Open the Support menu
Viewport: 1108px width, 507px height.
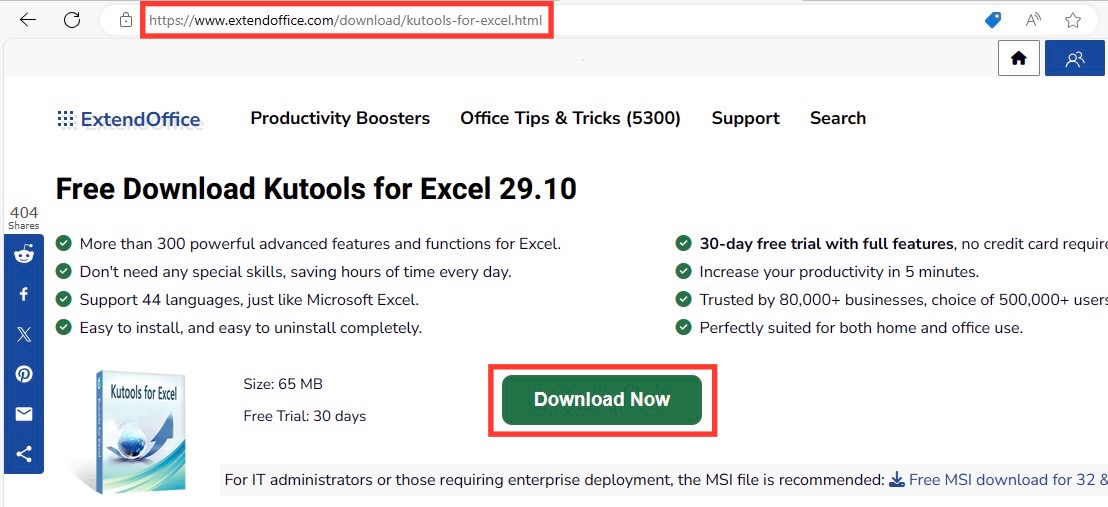[x=745, y=118]
